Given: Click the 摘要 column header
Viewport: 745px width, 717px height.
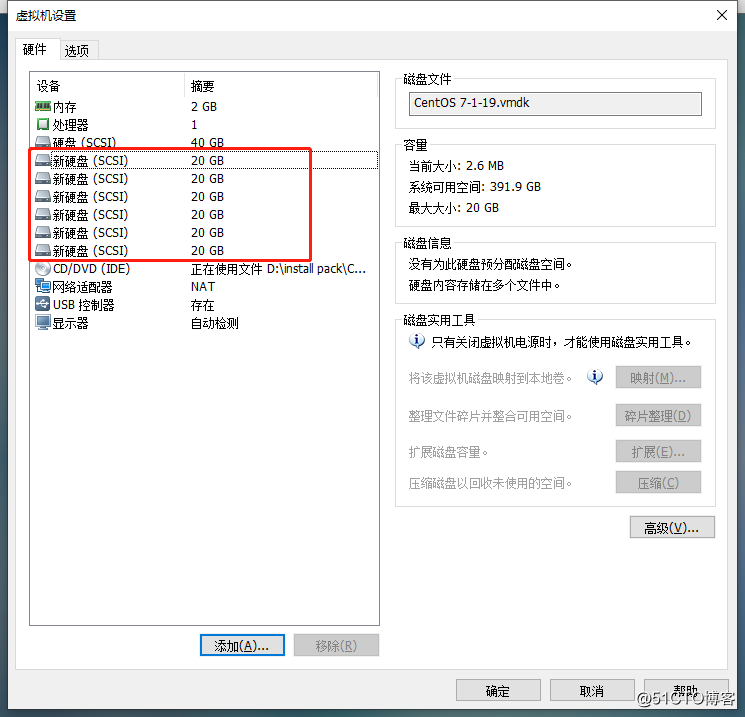Looking at the screenshot, I should [281, 86].
